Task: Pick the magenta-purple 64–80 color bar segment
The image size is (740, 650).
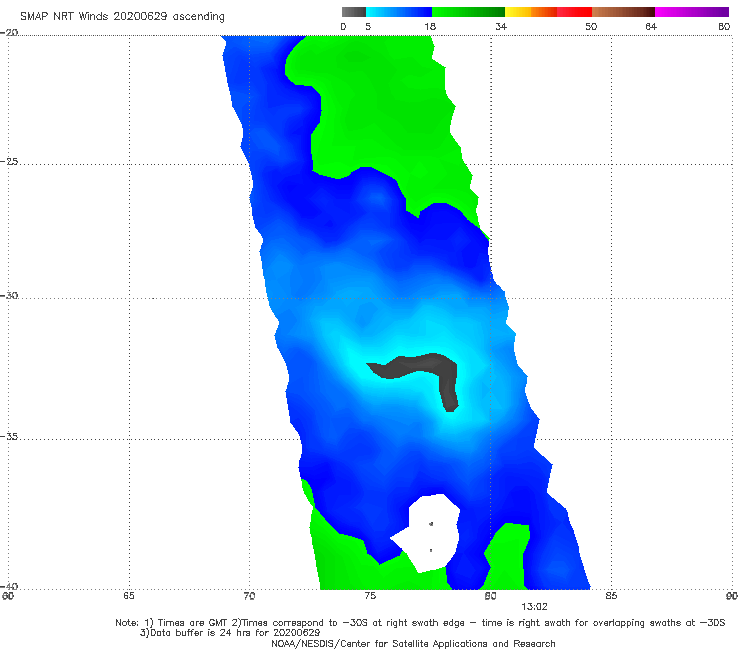Action: pos(692,12)
